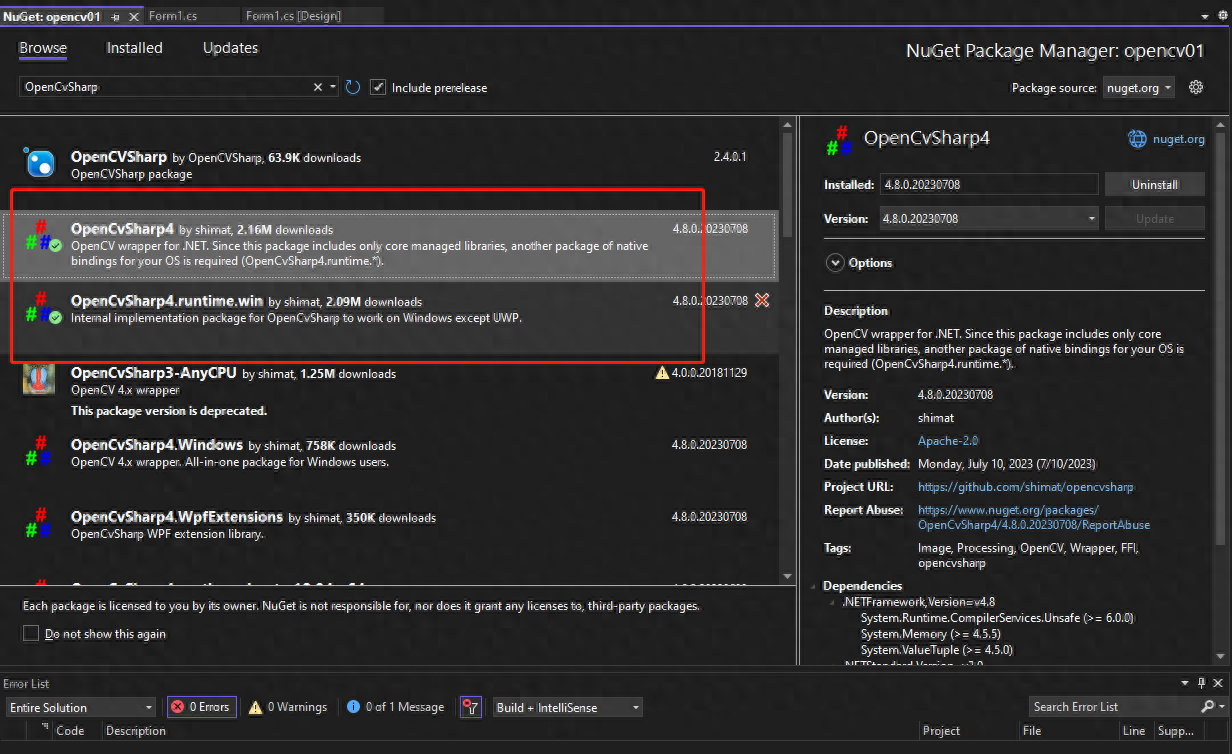Sort Error List by the Project column header
The image size is (1232, 754).
(x=941, y=731)
